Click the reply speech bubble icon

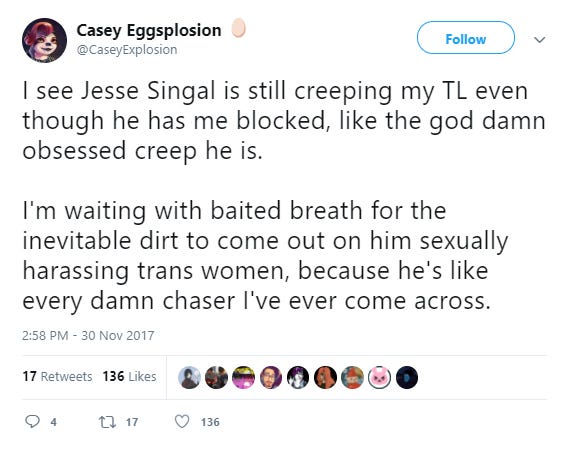(x=32, y=421)
